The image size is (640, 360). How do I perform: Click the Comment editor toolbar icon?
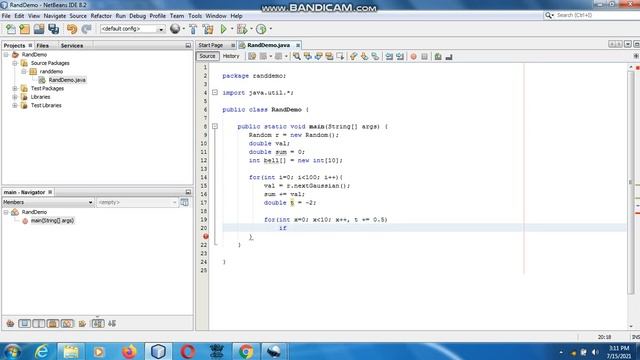pos(438,57)
